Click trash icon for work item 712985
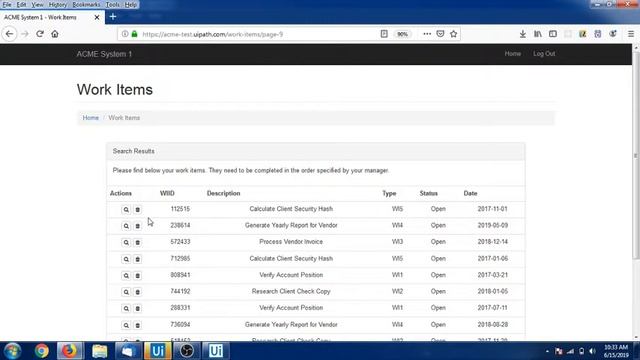The height and width of the screenshot is (360, 640). 138,259
